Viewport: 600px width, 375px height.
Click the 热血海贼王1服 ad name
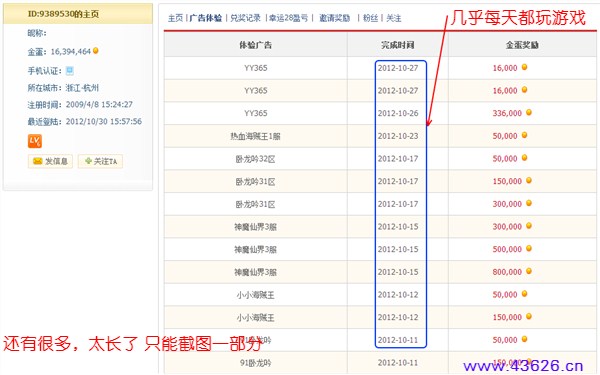[256, 136]
